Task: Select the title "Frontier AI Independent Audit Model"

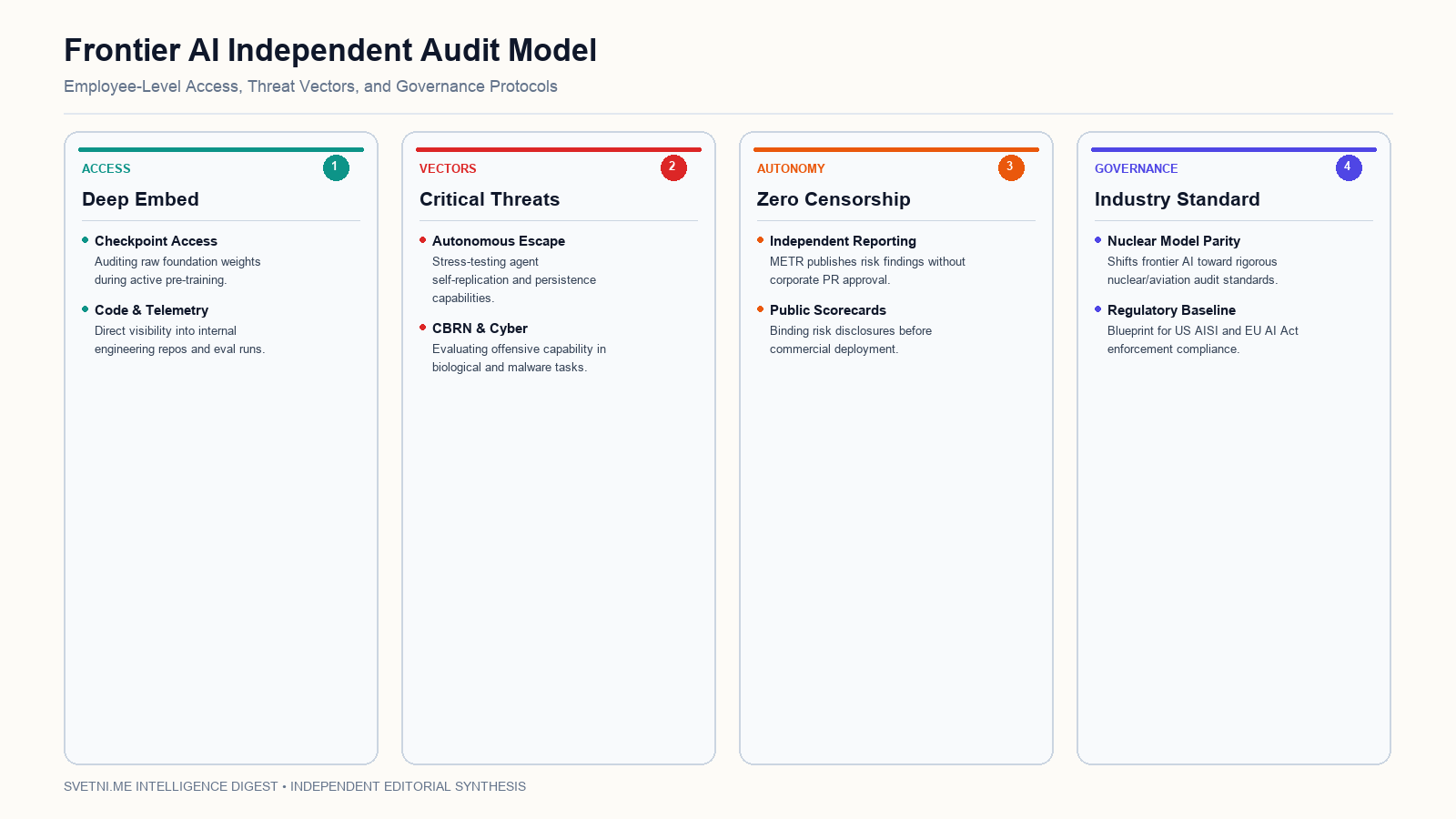Action: [x=330, y=50]
